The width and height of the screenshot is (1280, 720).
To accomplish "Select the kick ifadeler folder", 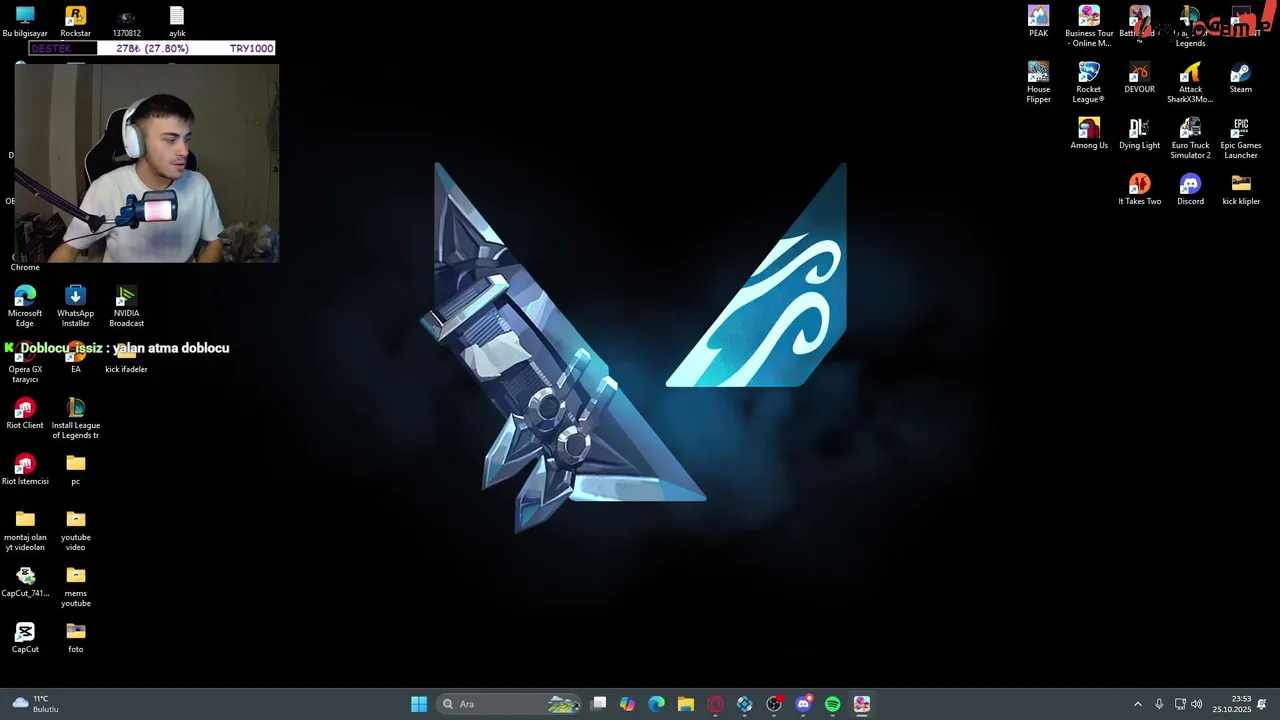I will pyautogui.click(x=126, y=357).
